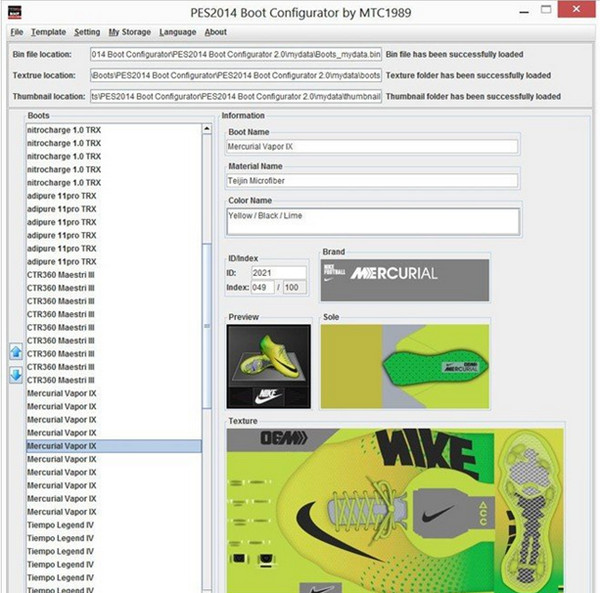
Task: Open the Setting menu
Action: pos(87,32)
